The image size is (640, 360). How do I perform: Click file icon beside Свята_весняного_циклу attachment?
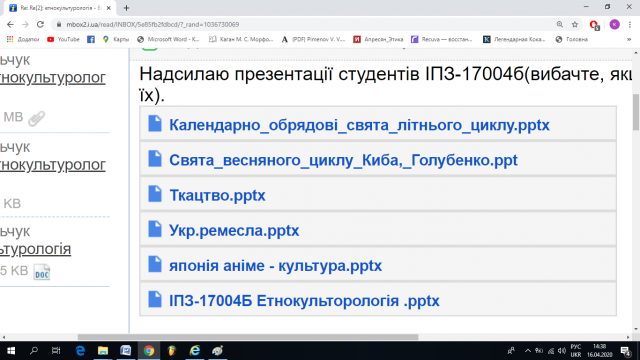pos(155,159)
